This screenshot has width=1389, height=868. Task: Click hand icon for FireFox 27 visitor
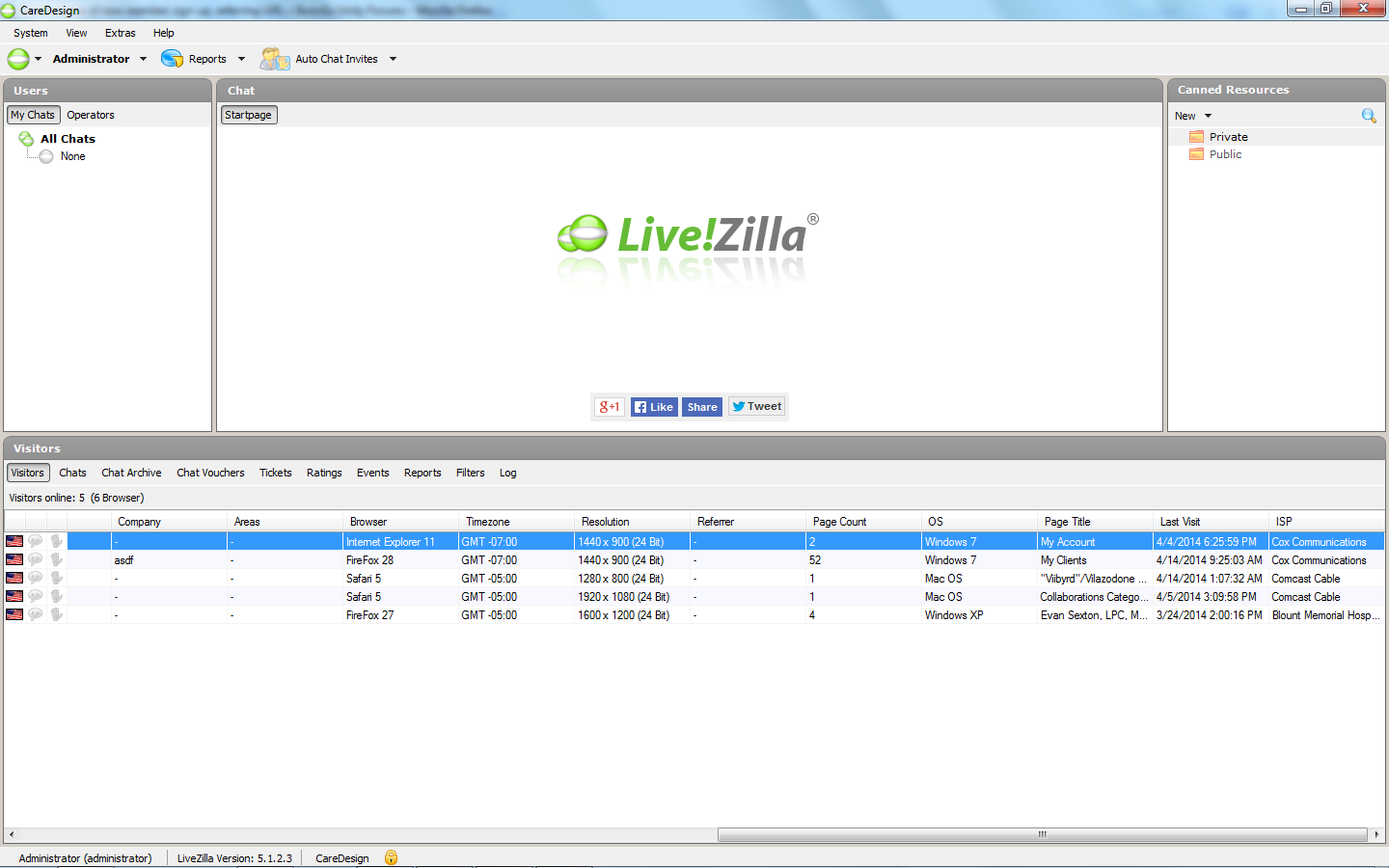click(x=57, y=615)
